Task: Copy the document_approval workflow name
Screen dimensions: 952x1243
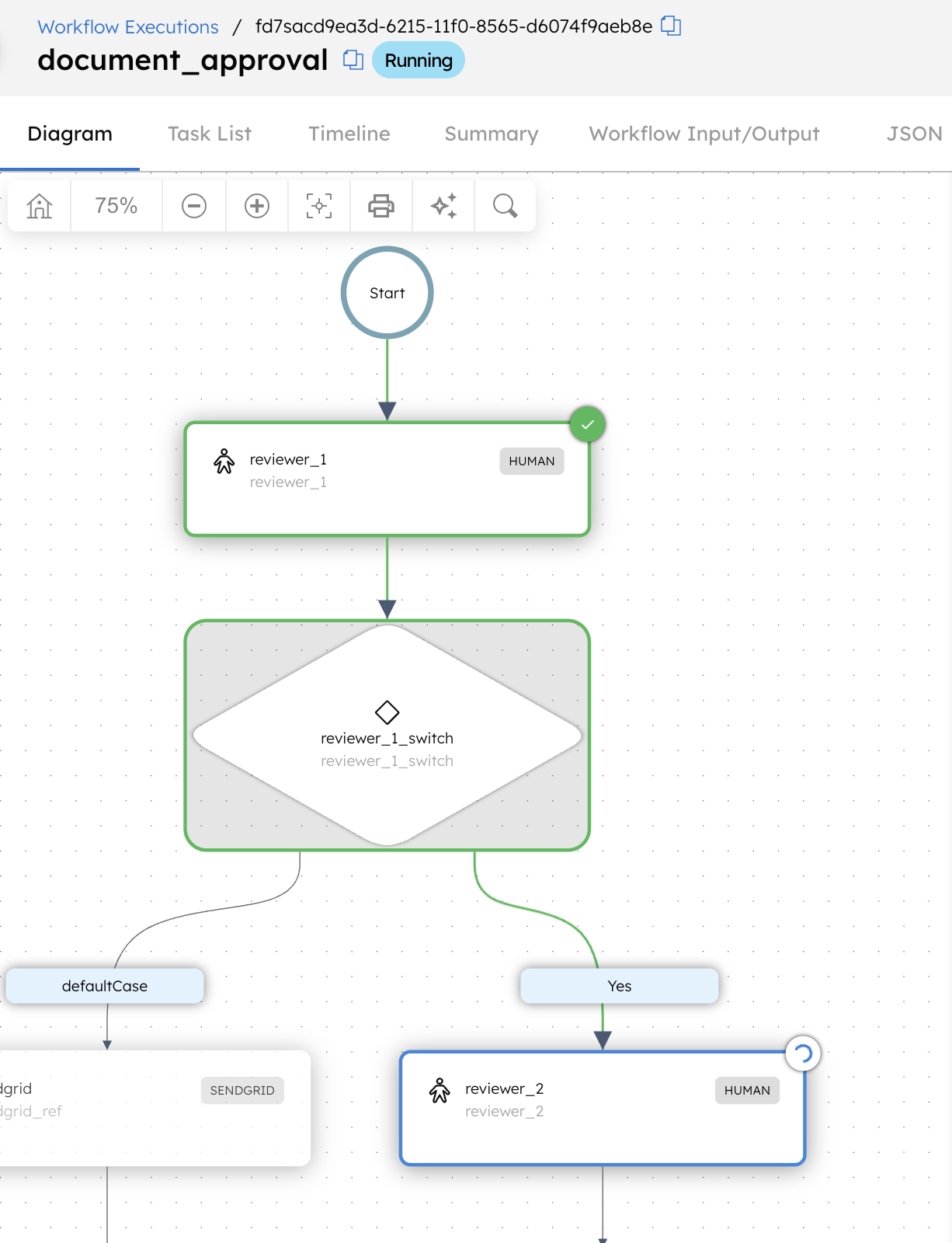Action: coord(353,60)
